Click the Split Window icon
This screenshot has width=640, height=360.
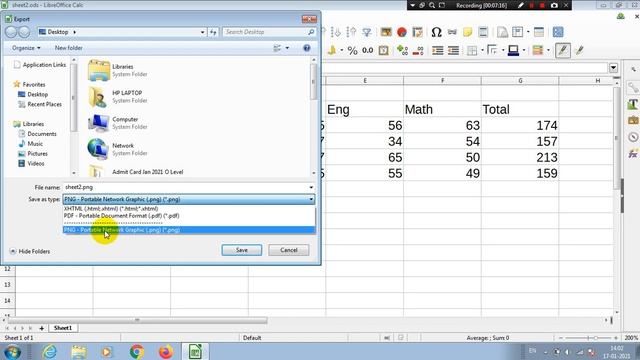(x=539, y=32)
